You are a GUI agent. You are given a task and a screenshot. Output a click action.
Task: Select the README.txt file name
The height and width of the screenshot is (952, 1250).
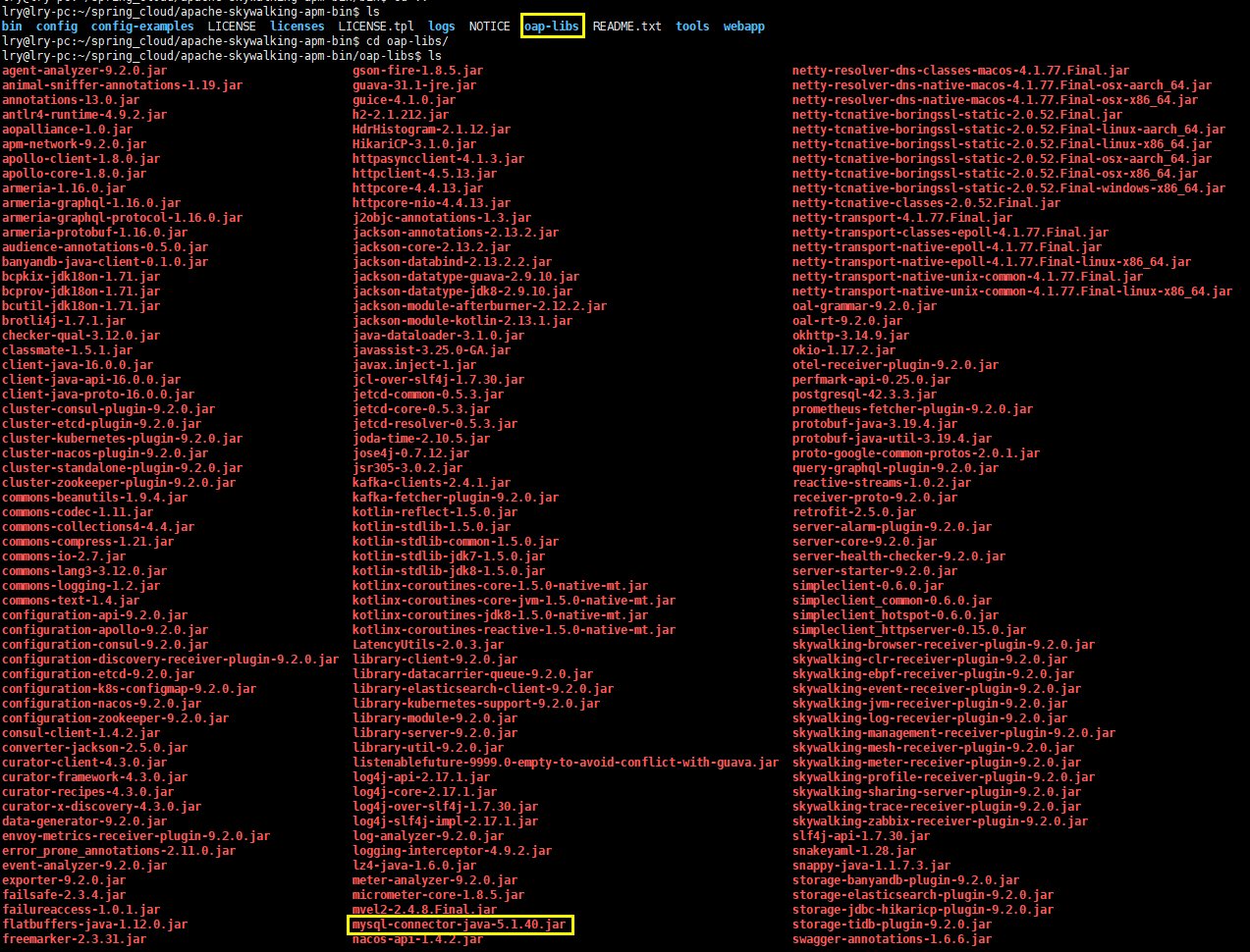(627, 26)
